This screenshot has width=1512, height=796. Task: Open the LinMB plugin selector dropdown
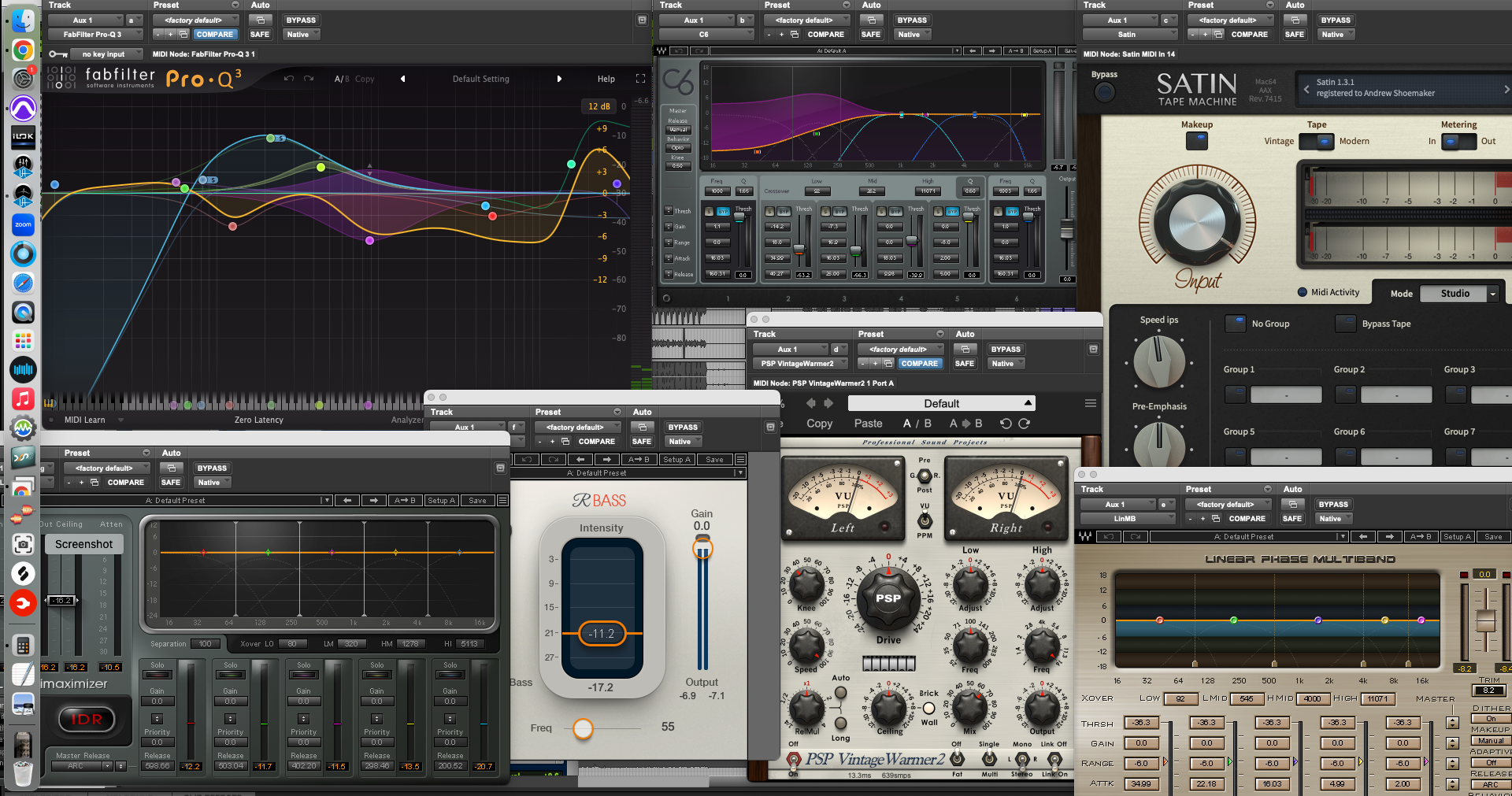pyautogui.click(x=1128, y=519)
